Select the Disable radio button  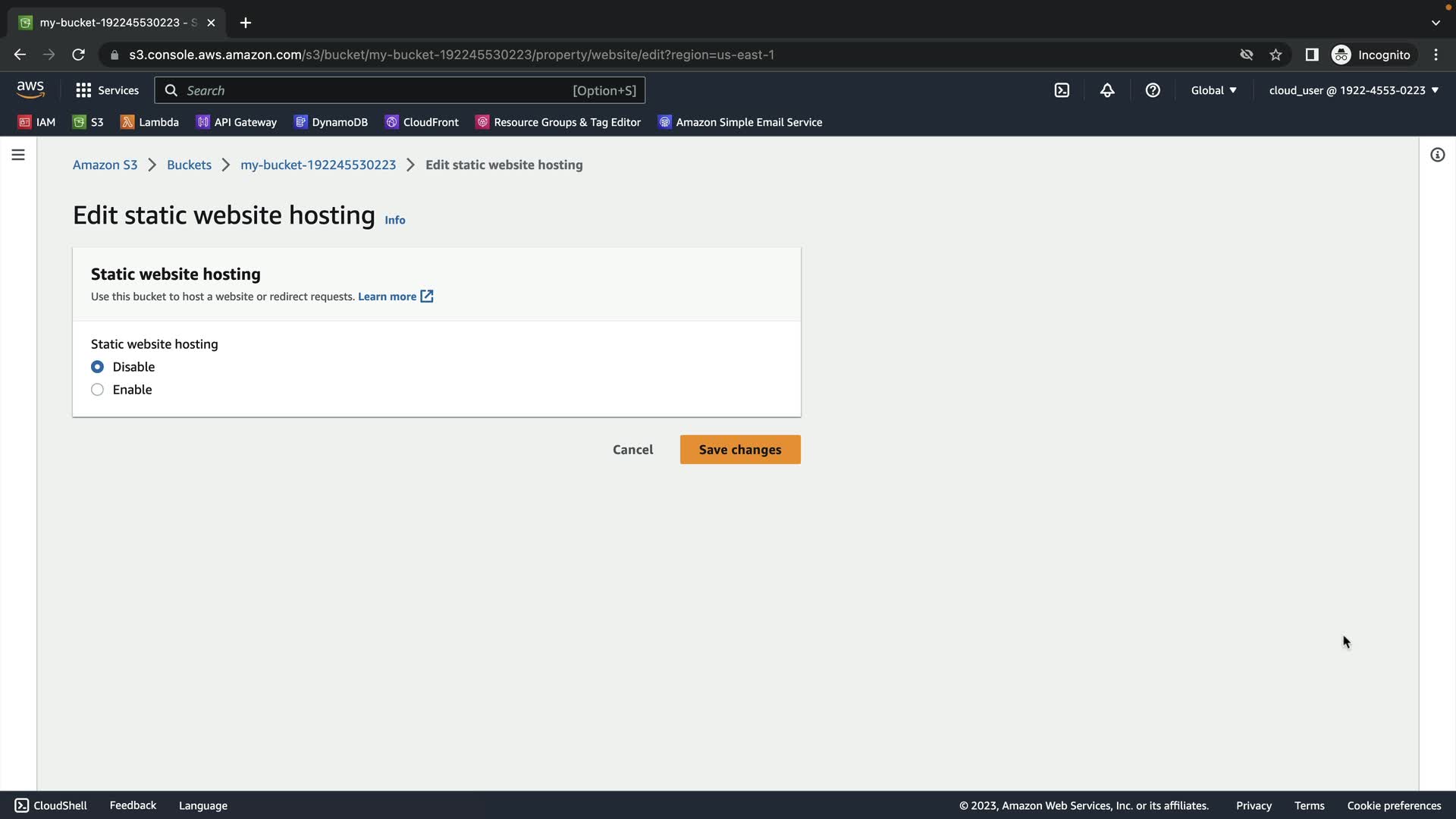(98, 367)
